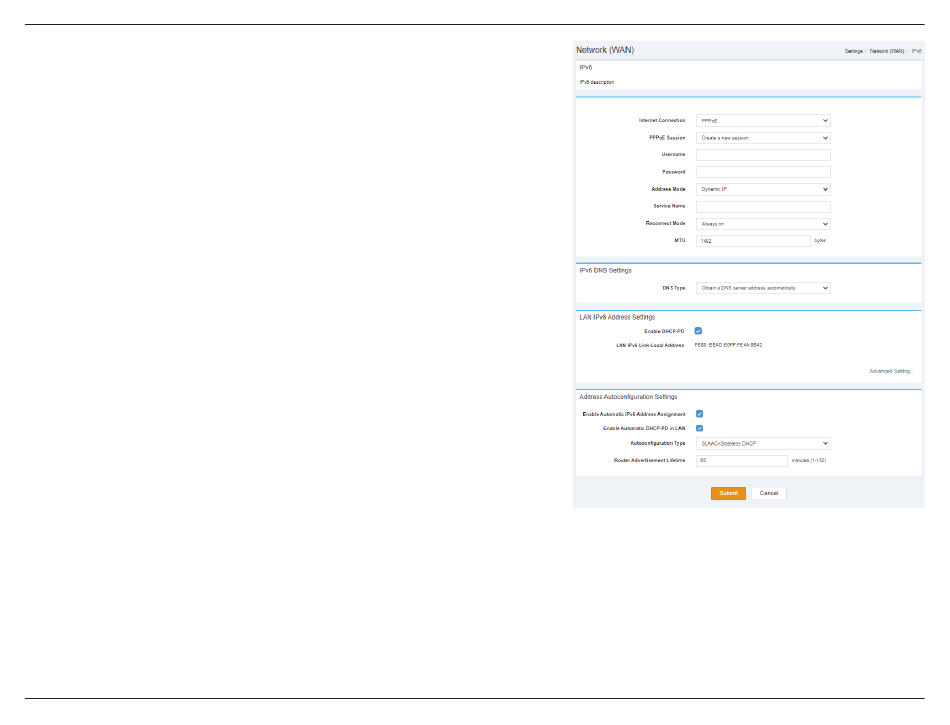Expand the Reconnect Mode dropdown
Viewport: 950px width, 725px height.
[763, 224]
